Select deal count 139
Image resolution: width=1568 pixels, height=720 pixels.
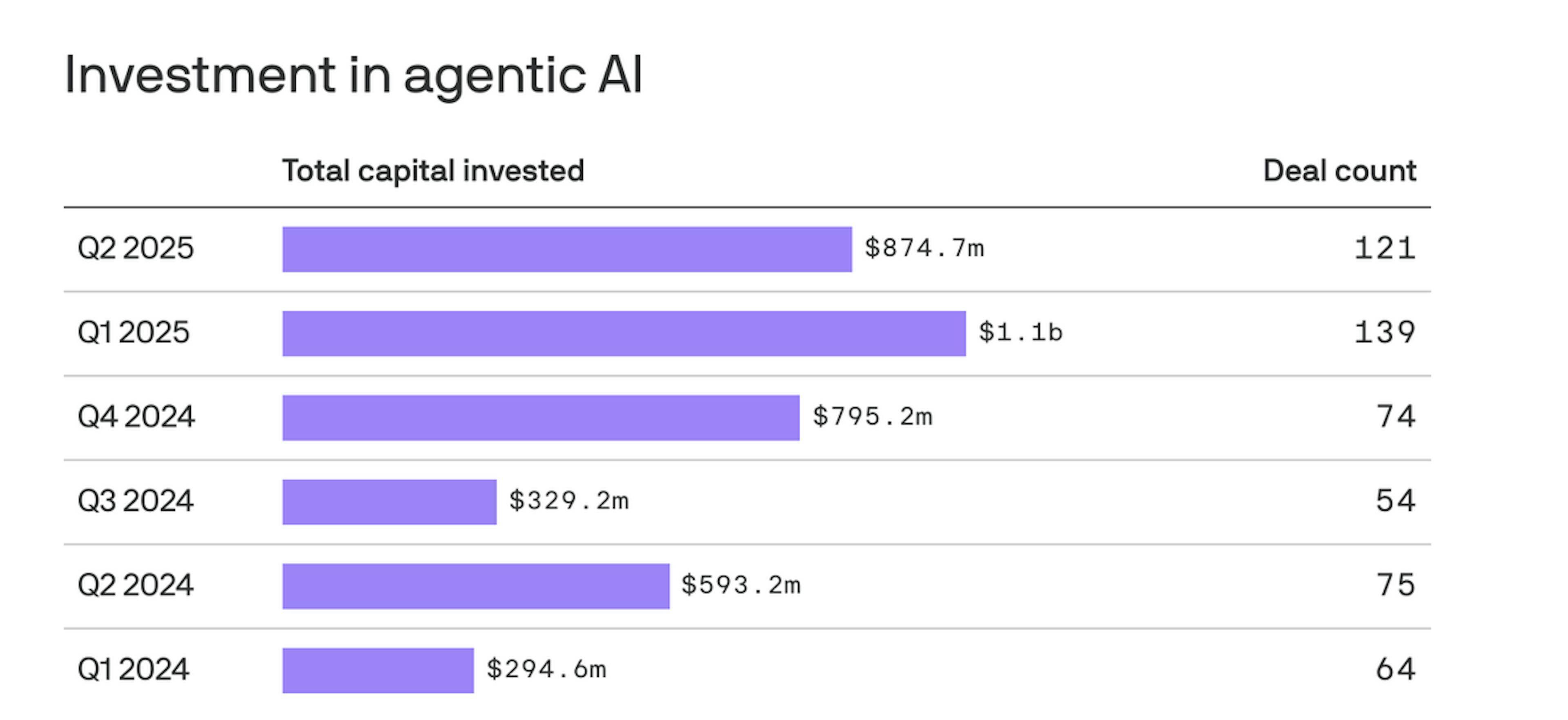pyautogui.click(x=1384, y=332)
